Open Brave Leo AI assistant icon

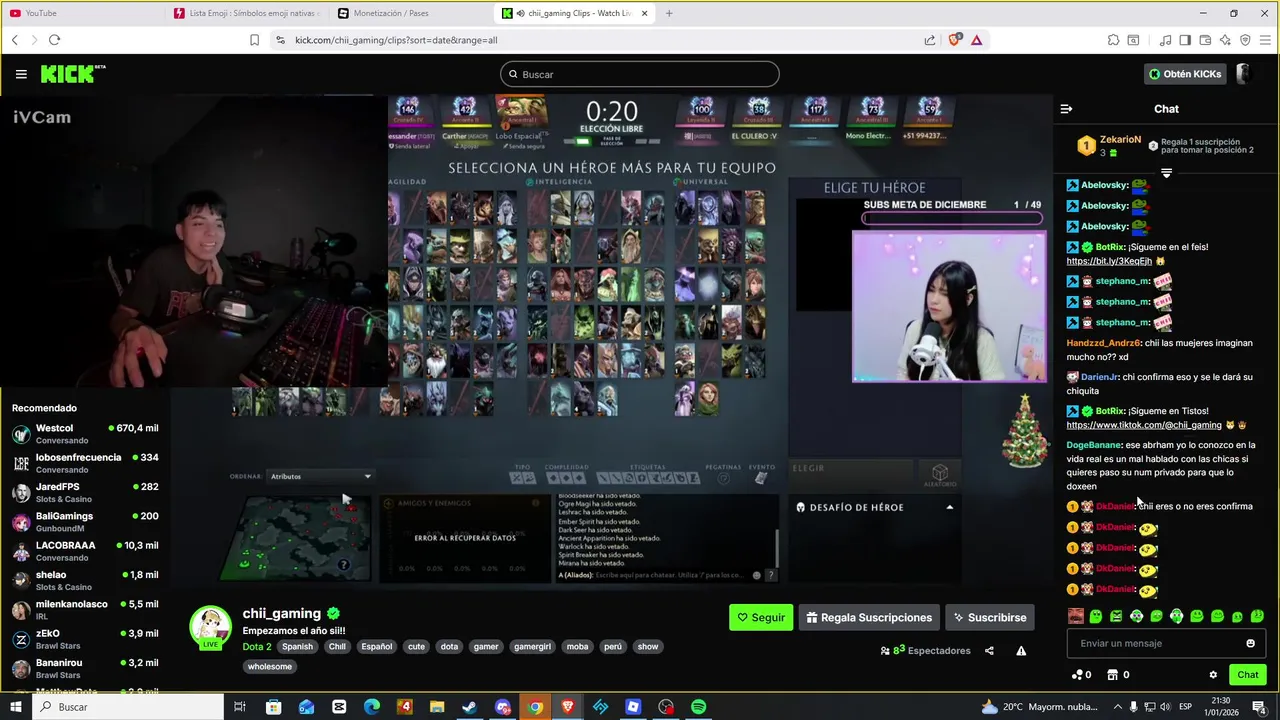[1225, 40]
